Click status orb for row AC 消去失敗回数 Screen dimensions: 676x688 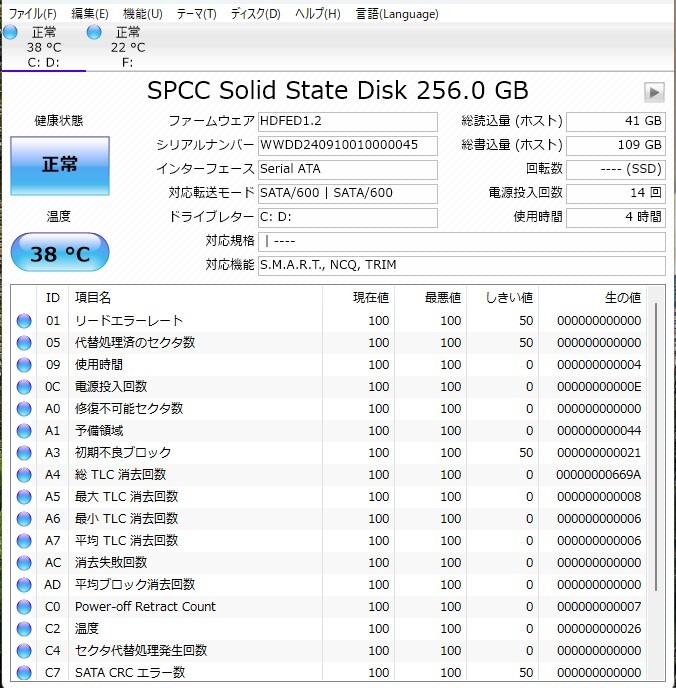(x=24, y=563)
